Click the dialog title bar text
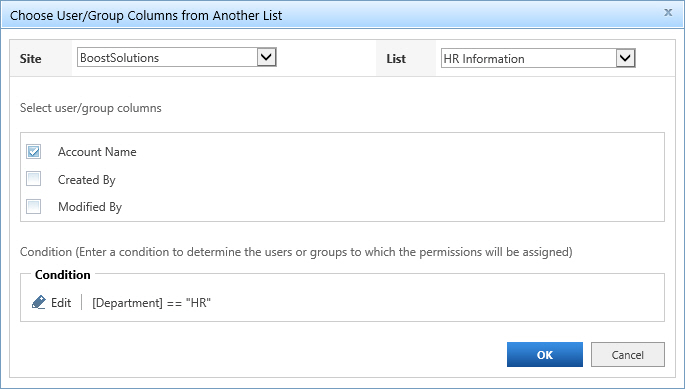The width and height of the screenshot is (685, 389). click(x=146, y=16)
